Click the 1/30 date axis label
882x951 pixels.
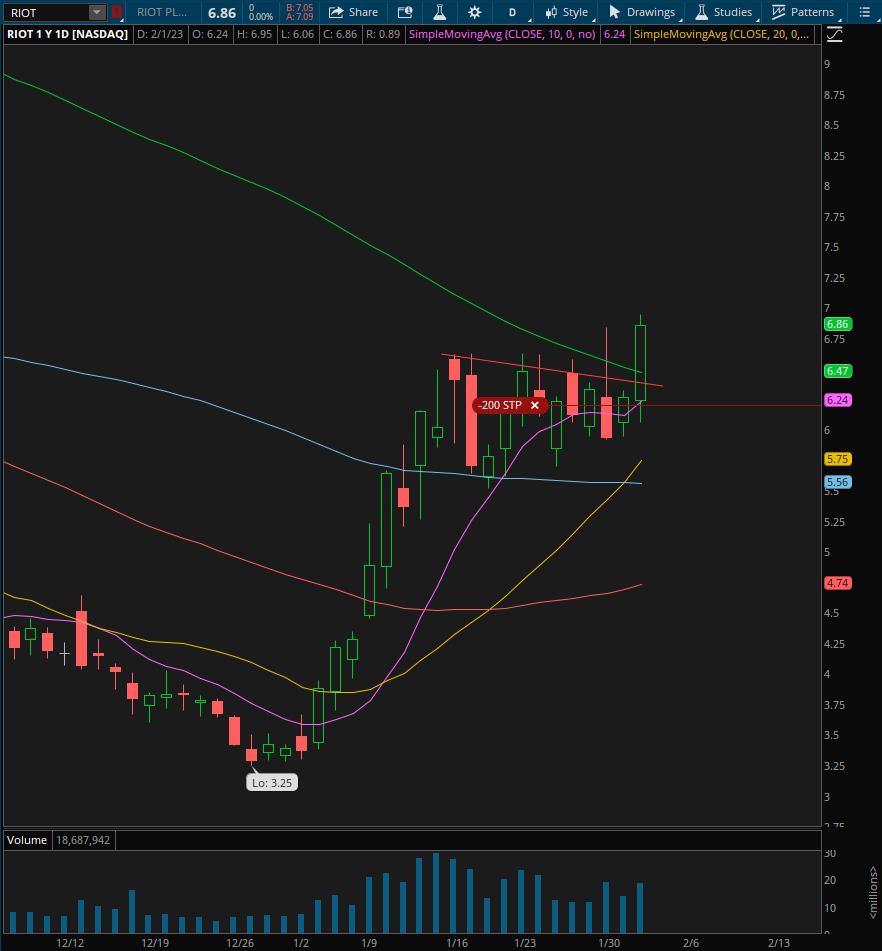609,943
